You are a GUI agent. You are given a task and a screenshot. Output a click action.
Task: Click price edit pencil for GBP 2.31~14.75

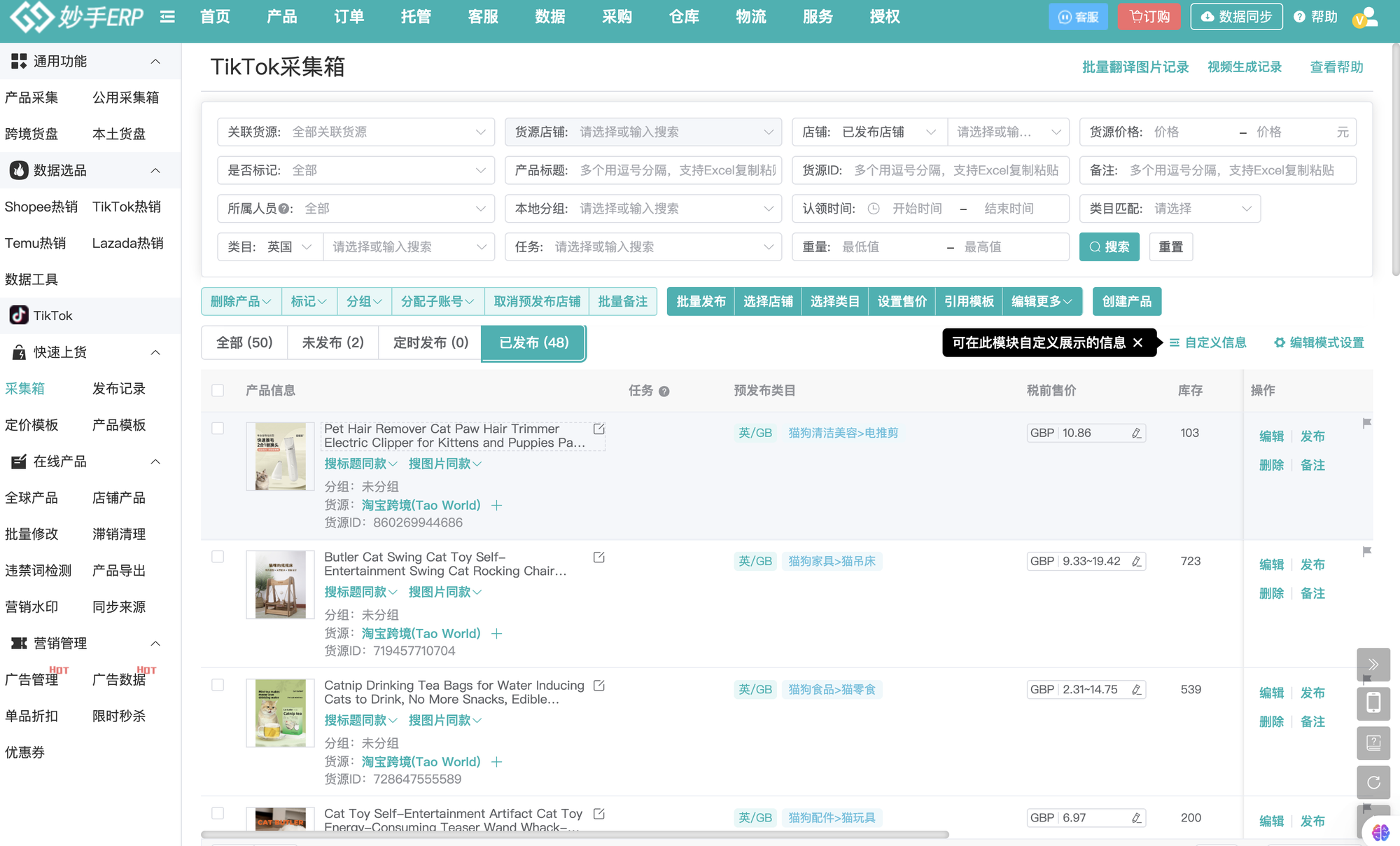click(1136, 689)
